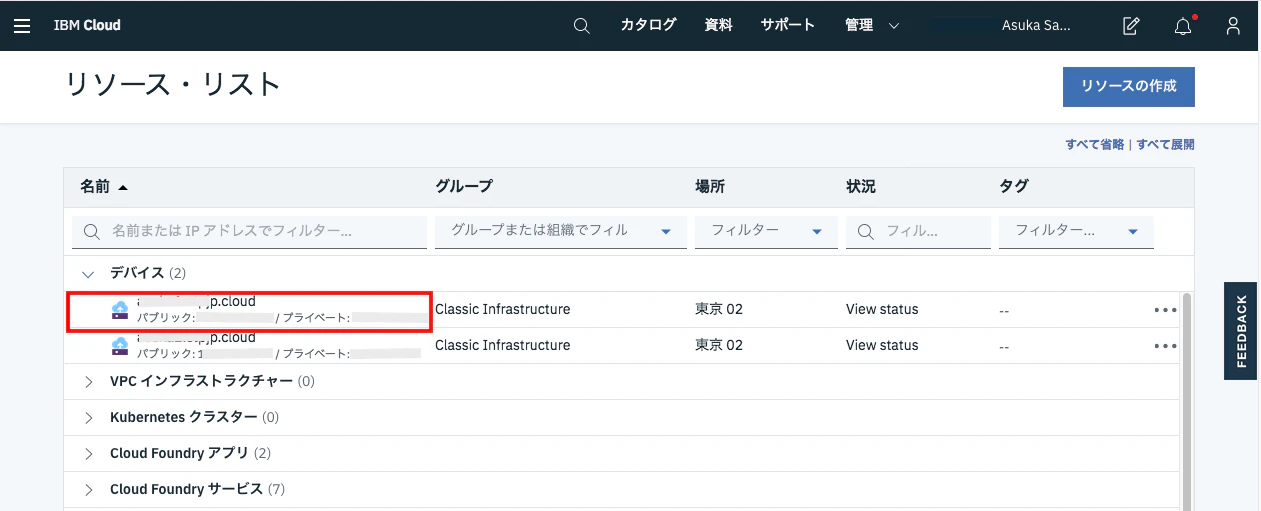
Task: Click the sort arrow next to 名前
Action: coord(123,187)
